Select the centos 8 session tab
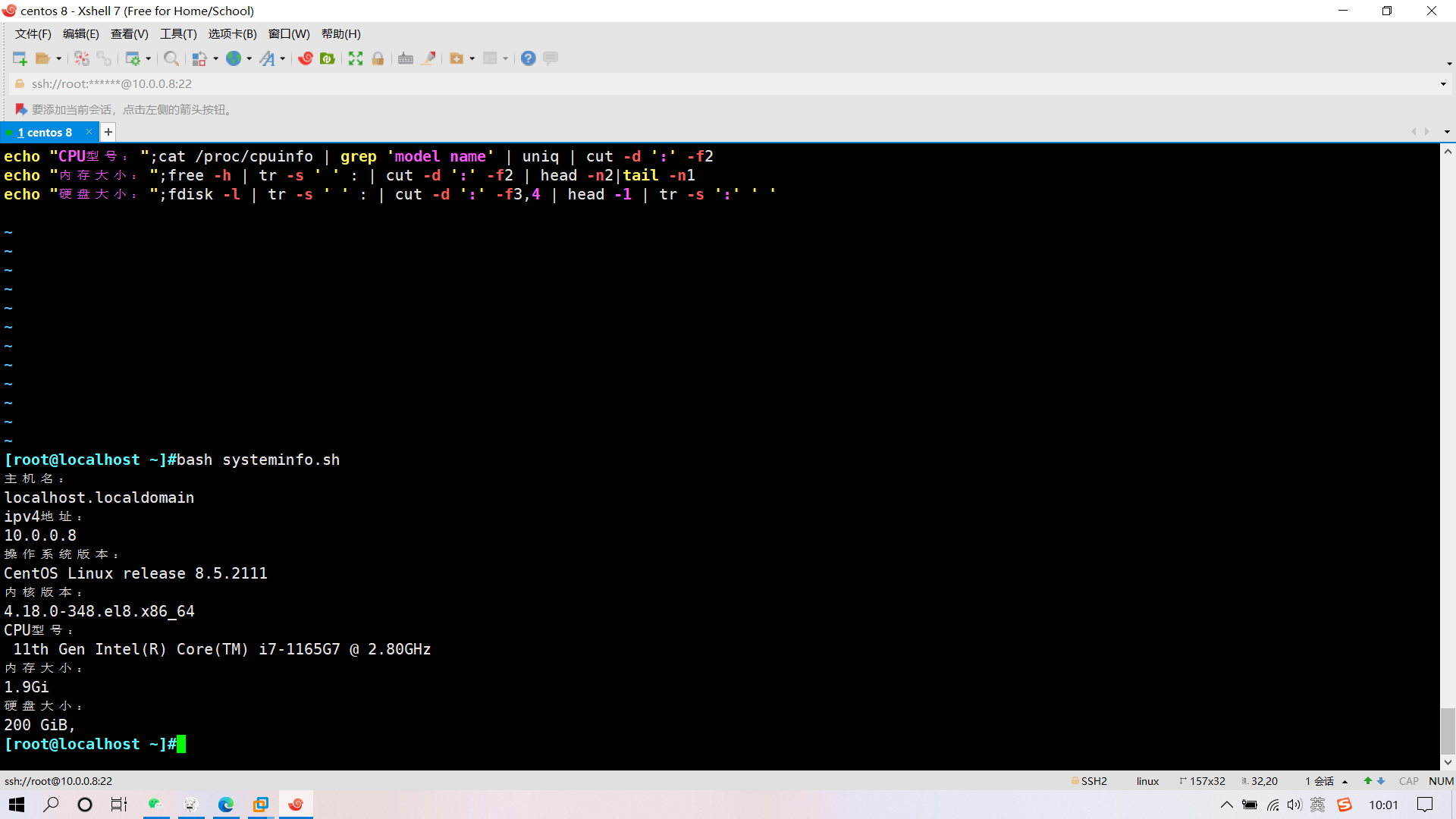 [x=45, y=132]
